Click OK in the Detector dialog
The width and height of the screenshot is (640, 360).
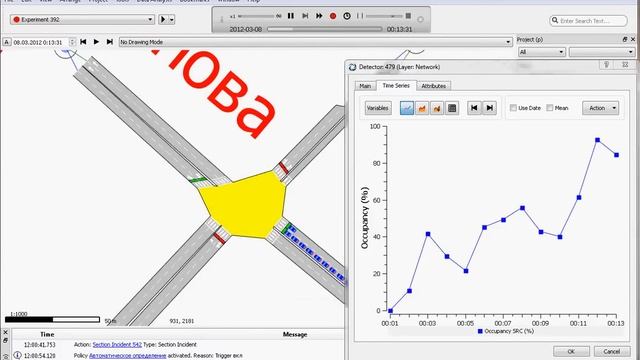571,351
